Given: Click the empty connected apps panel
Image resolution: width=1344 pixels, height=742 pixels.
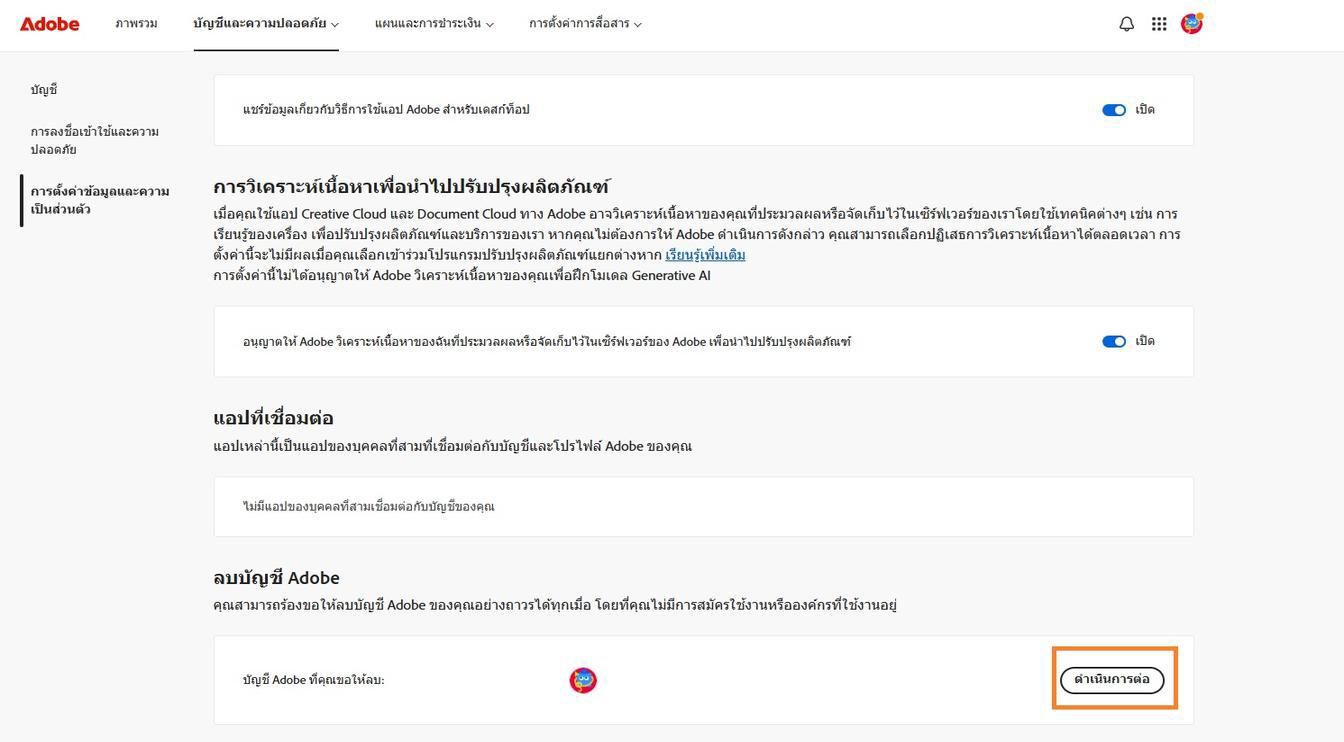Looking at the screenshot, I should pyautogui.click(x=702, y=506).
